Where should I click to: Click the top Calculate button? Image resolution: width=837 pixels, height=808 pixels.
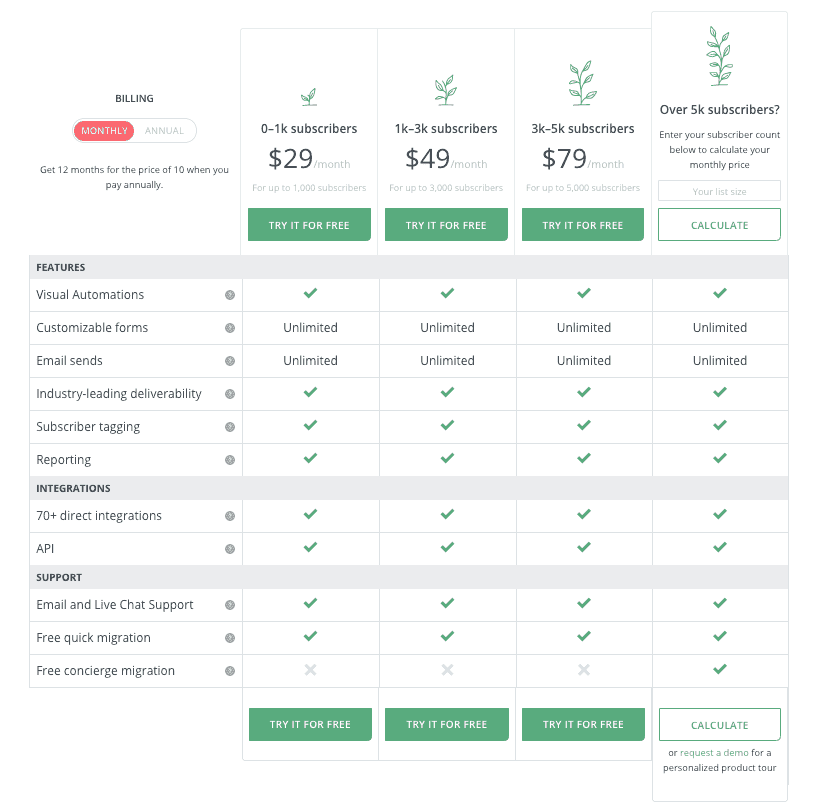(719, 225)
